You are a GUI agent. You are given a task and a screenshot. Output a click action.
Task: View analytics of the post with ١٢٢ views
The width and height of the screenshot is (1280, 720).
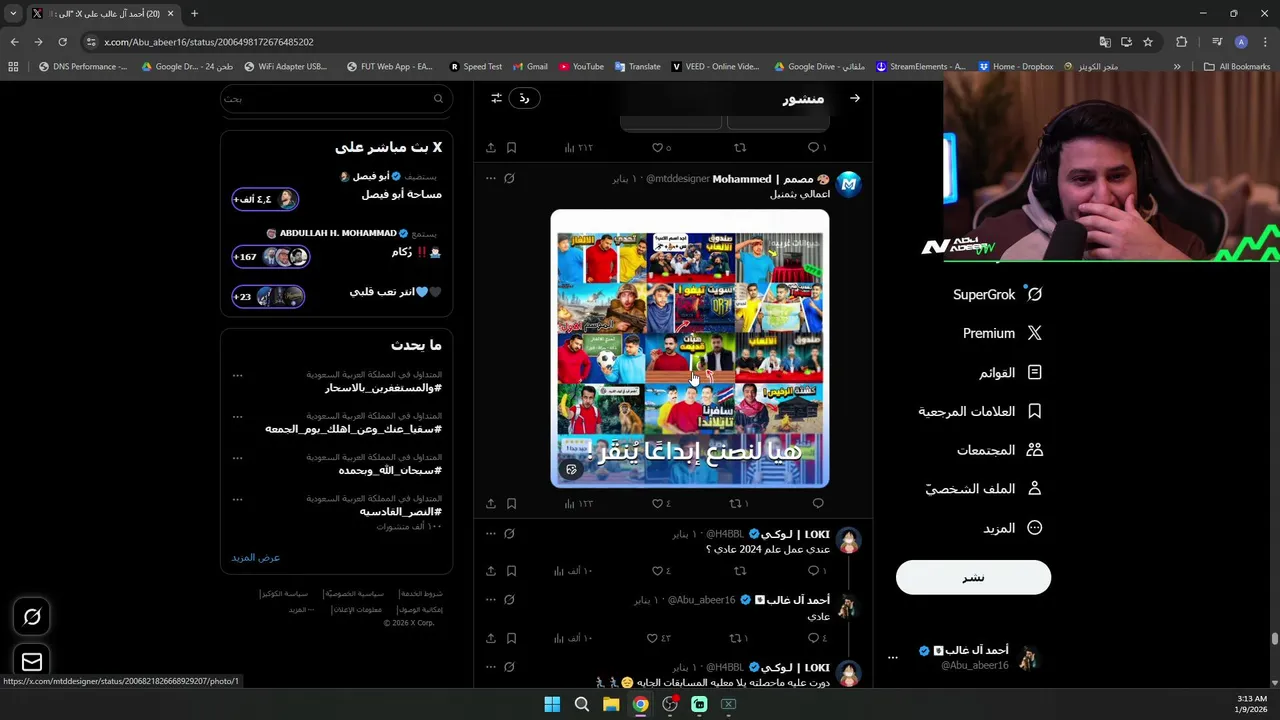(x=579, y=503)
